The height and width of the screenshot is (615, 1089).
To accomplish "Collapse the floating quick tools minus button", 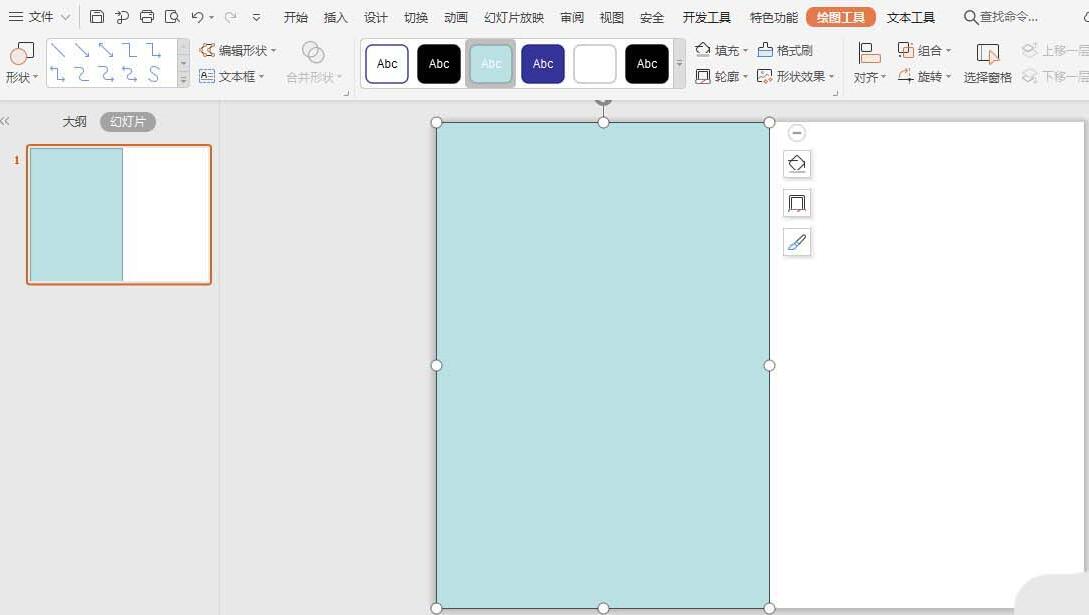I will [797, 133].
